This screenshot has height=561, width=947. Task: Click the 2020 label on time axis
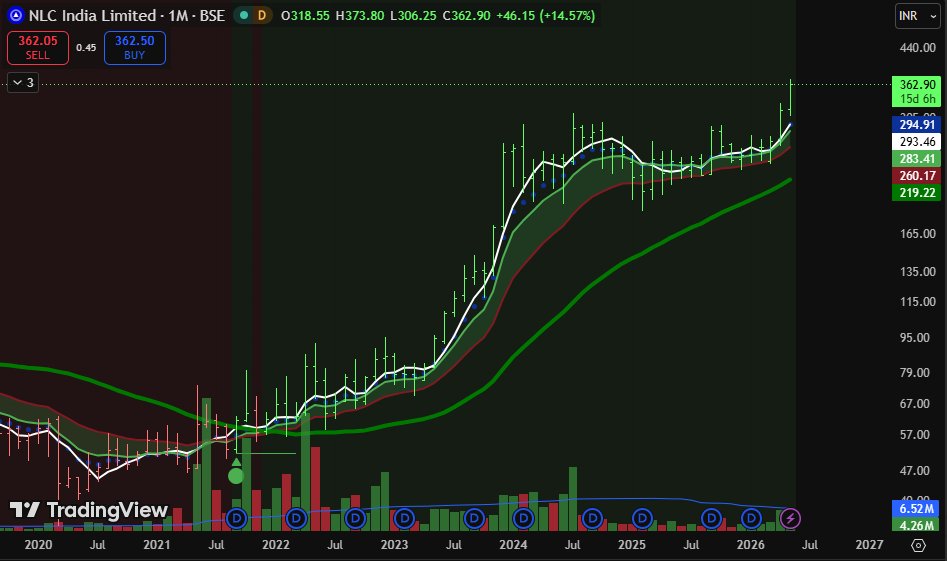38,545
